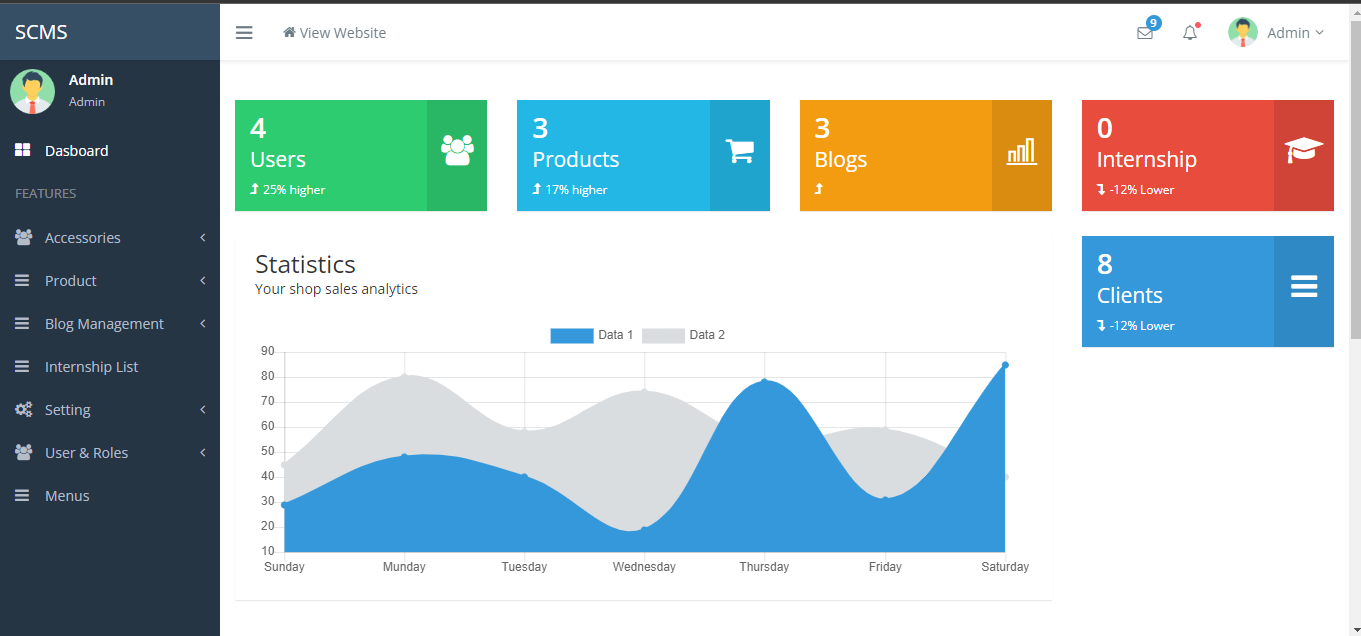Click the Clients list icon

(x=1303, y=287)
